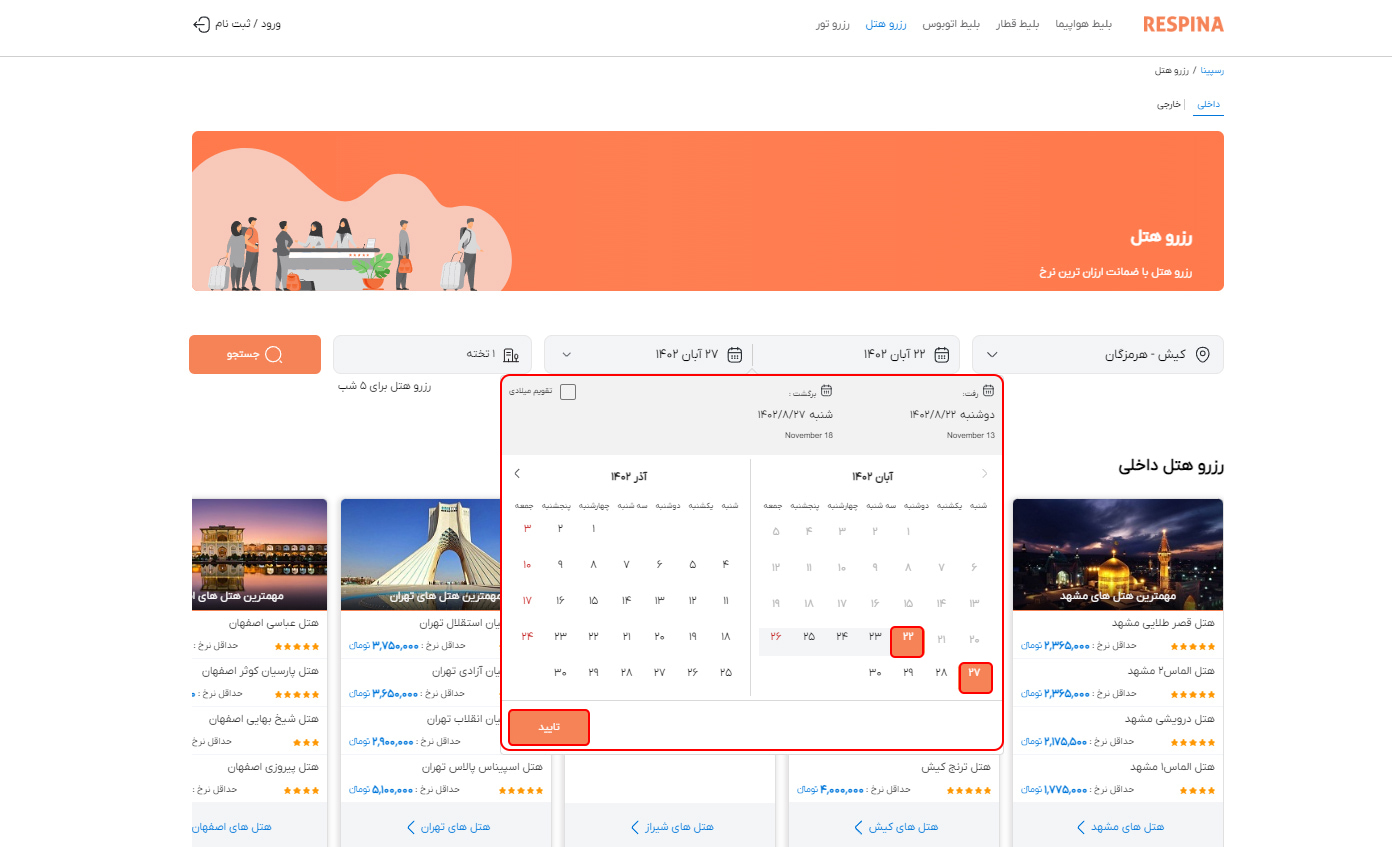
Task: Click the location pin icon in destination field
Action: 1203,355
